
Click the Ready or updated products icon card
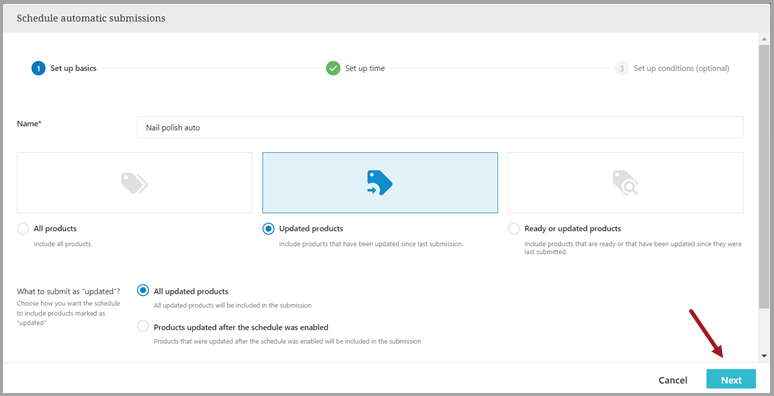coord(625,183)
